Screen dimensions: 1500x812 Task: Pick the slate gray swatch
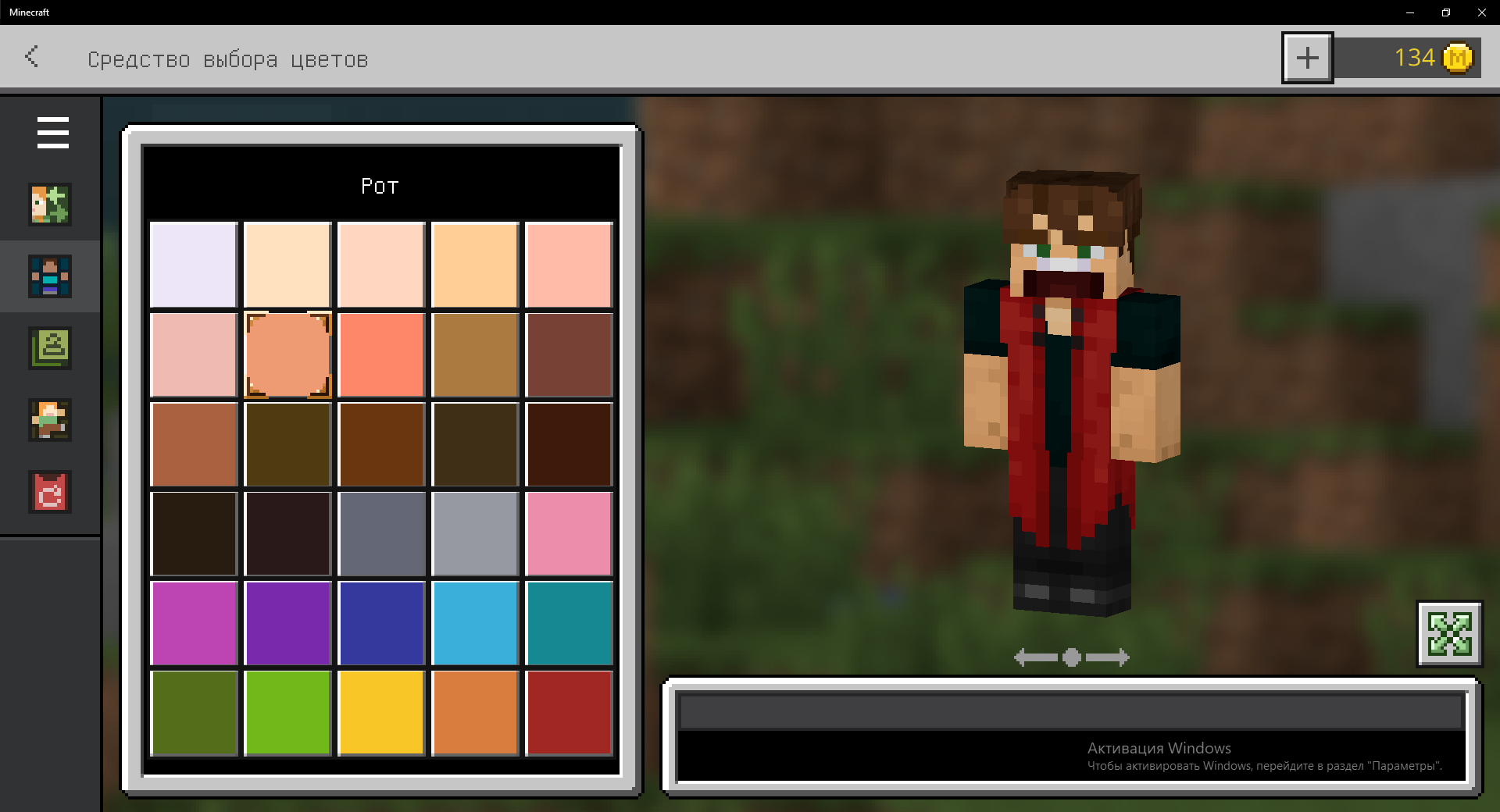pos(381,534)
